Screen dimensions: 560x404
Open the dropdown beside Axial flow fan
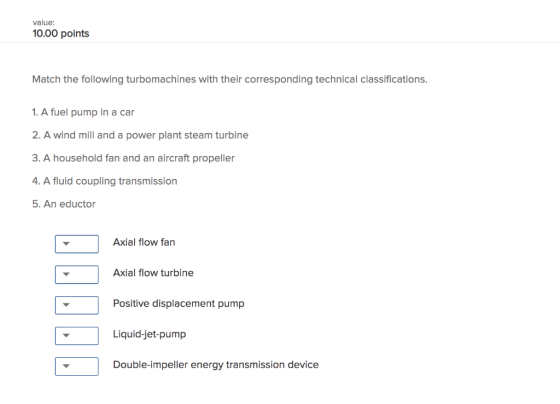coord(77,244)
